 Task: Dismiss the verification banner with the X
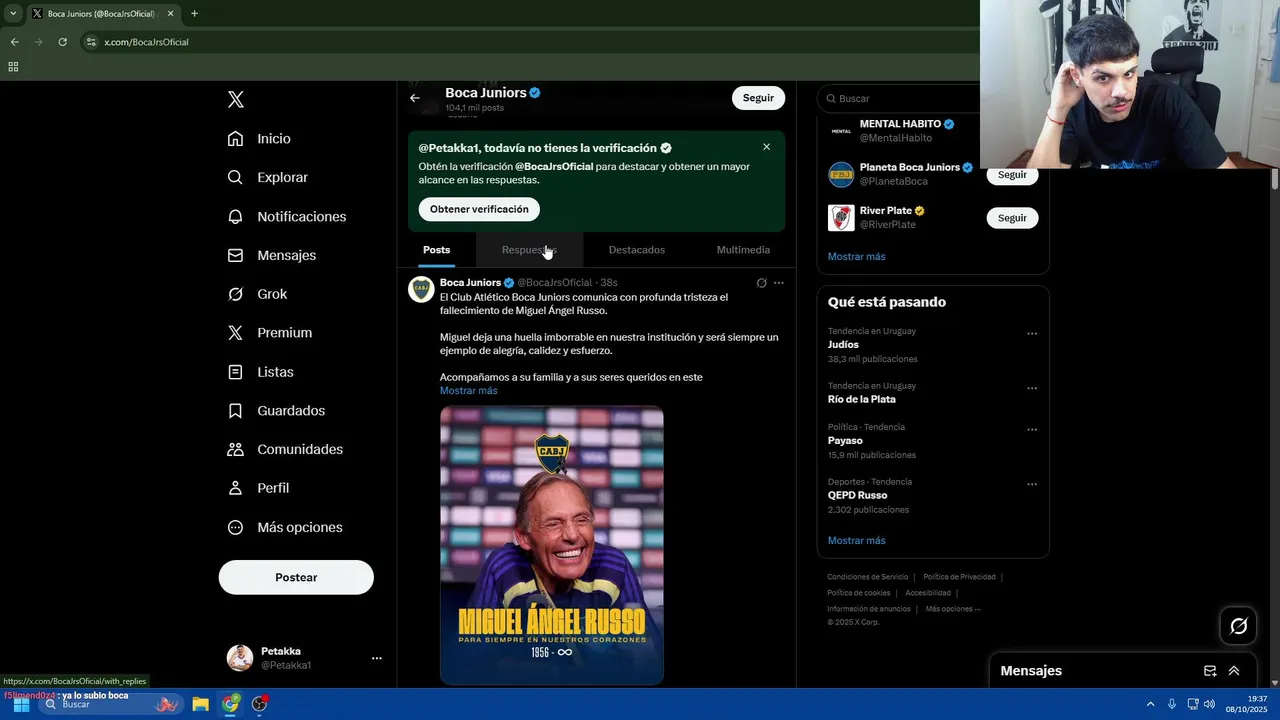click(767, 147)
